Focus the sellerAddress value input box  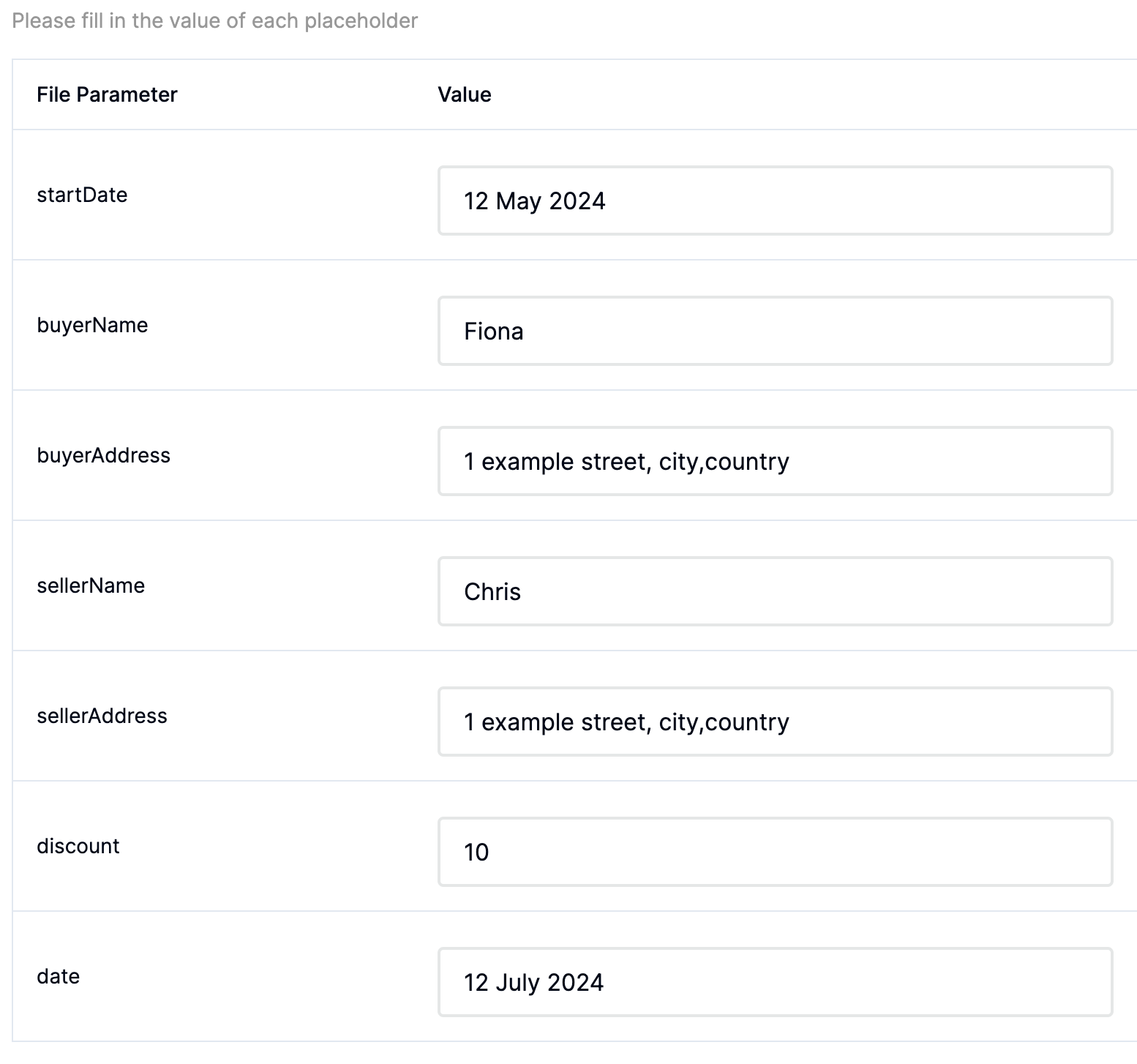point(775,722)
